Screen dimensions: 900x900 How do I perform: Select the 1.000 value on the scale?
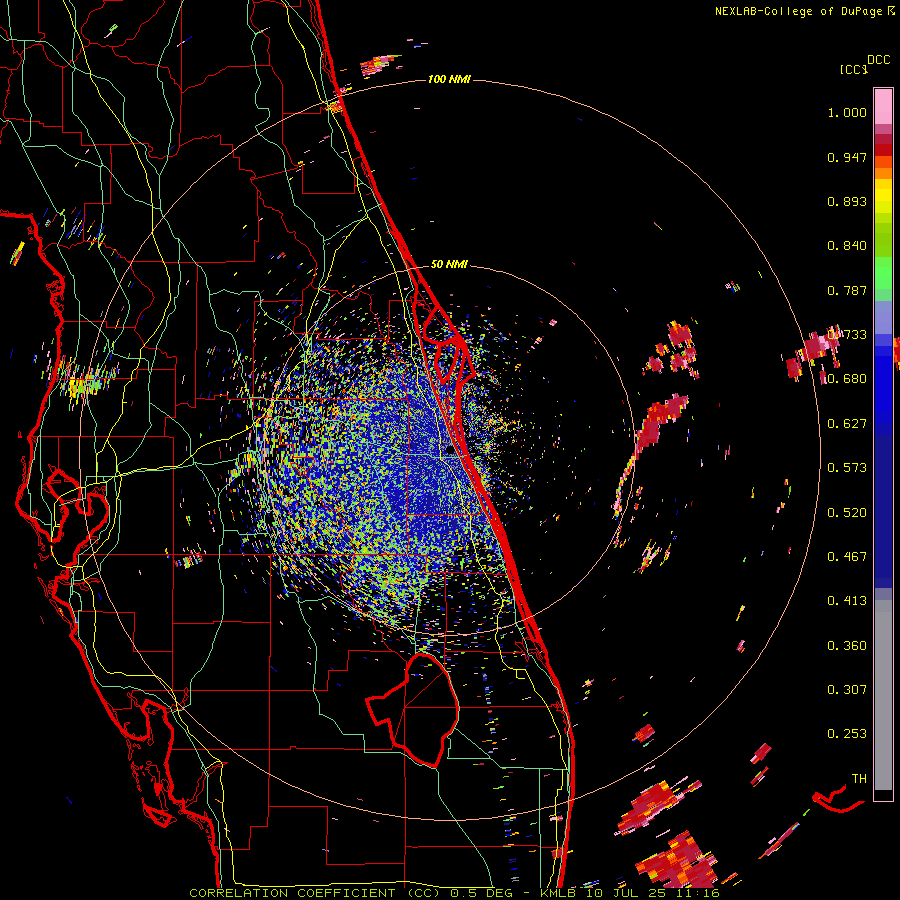point(847,112)
